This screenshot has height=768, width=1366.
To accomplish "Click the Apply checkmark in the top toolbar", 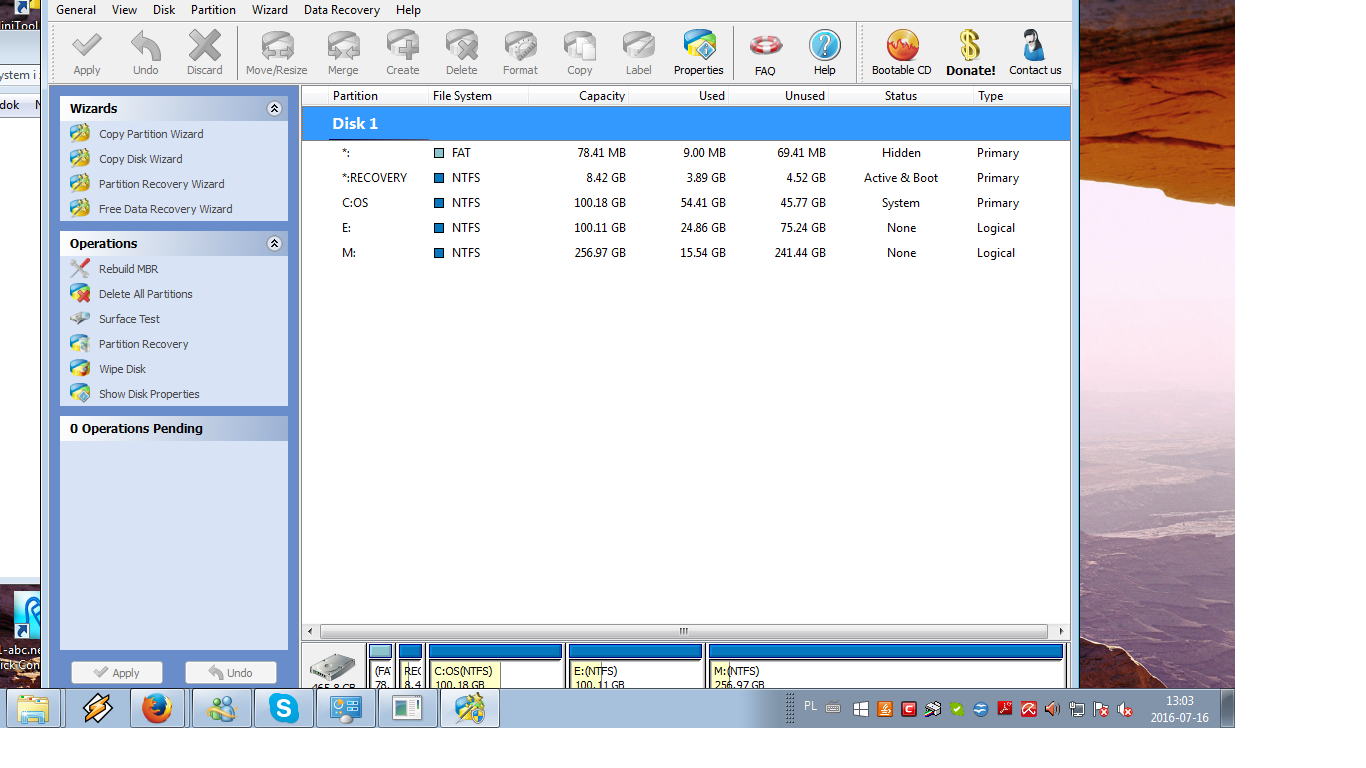I will pyautogui.click(x=87, y=52).
